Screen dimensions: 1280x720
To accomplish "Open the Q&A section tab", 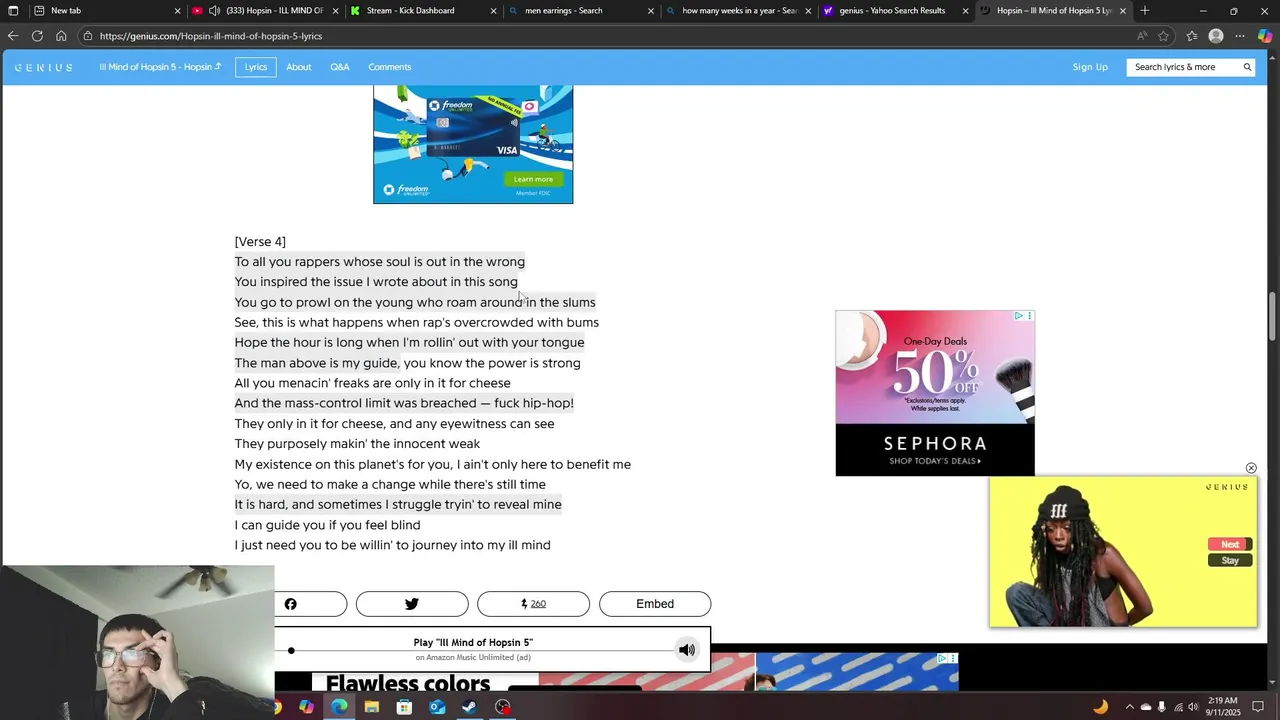I will (340, 67).
